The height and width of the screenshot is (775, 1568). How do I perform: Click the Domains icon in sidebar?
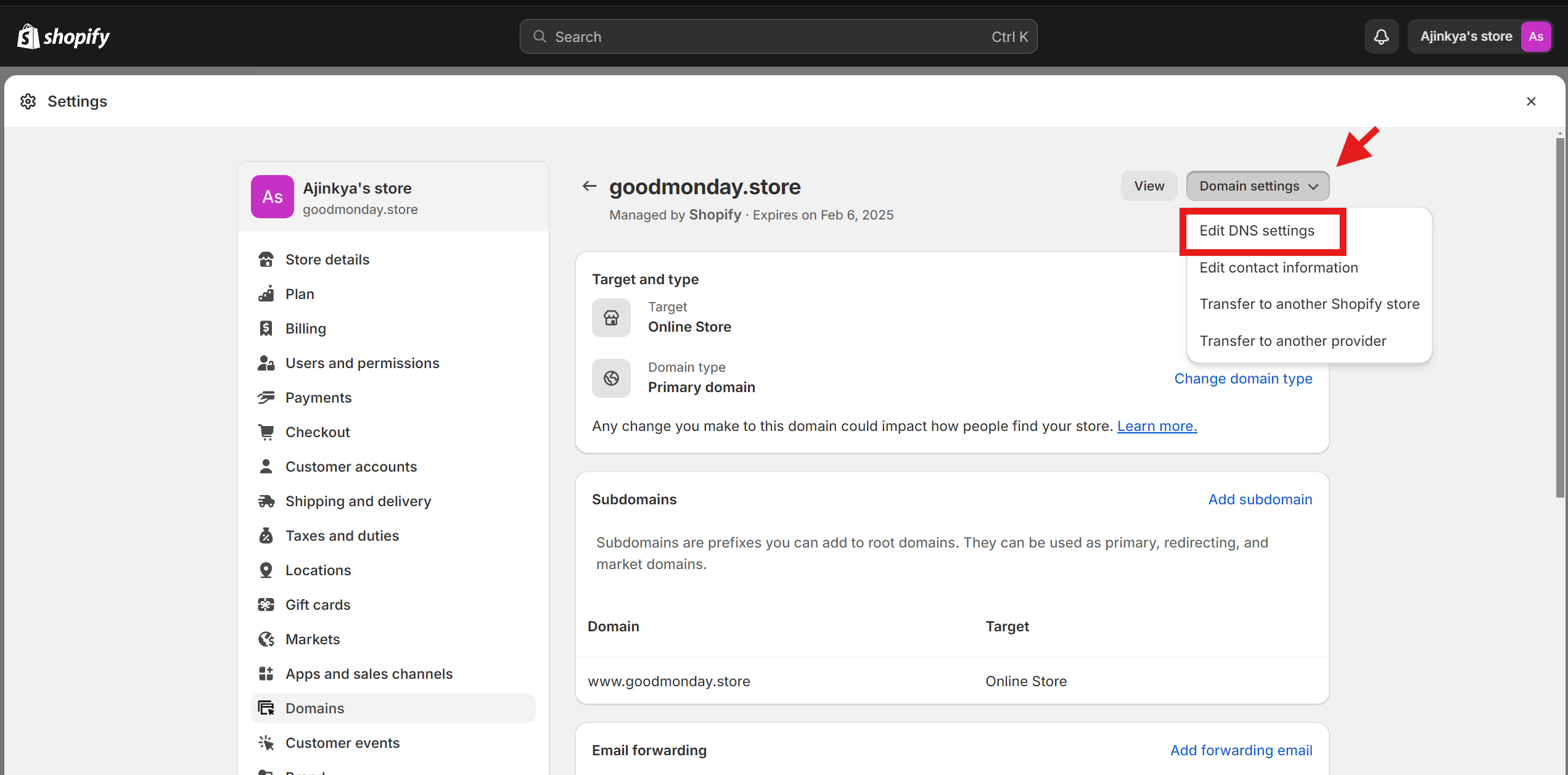[266, 708]
